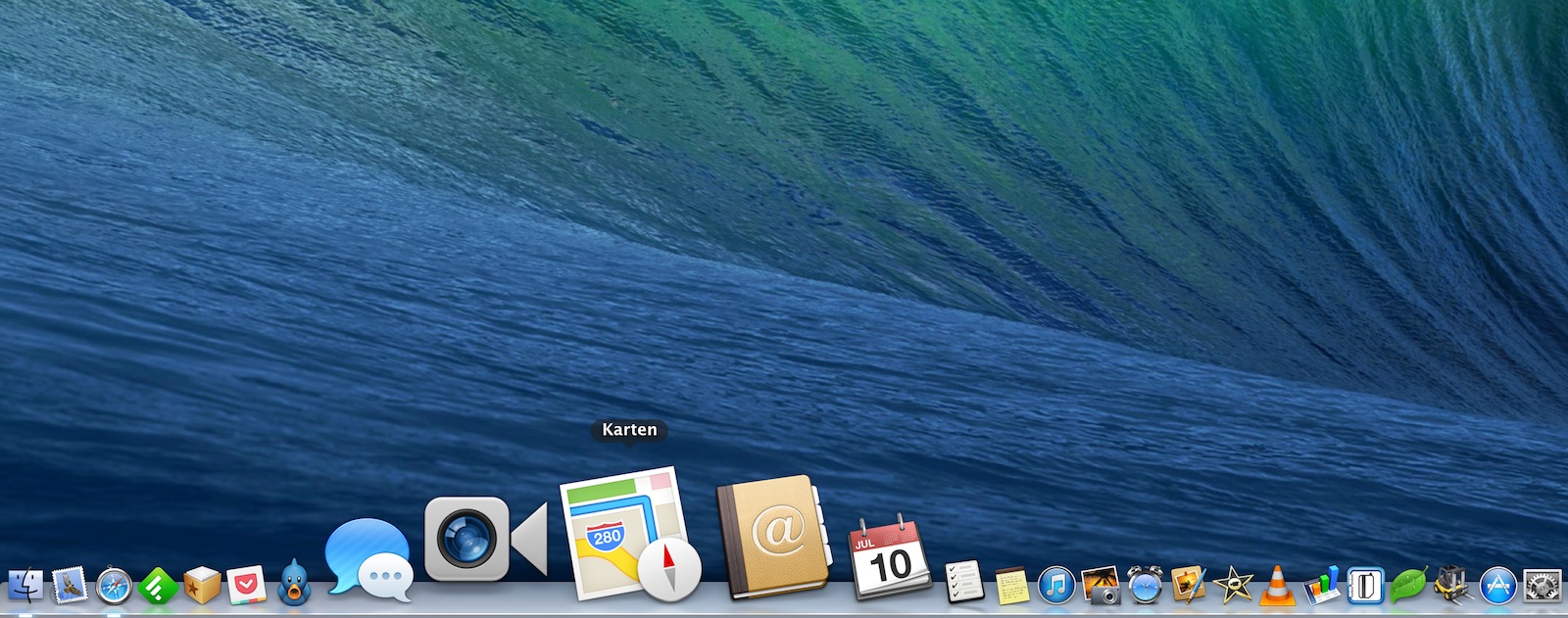Open the green Feedly app
Screen dimensions: 1568x618
[x=158, y=586]
